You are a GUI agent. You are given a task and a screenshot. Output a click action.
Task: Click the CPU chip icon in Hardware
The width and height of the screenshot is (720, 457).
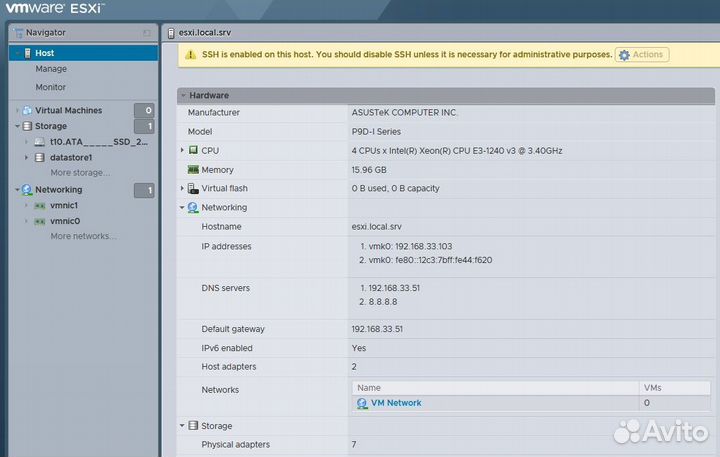click(193, 150)
